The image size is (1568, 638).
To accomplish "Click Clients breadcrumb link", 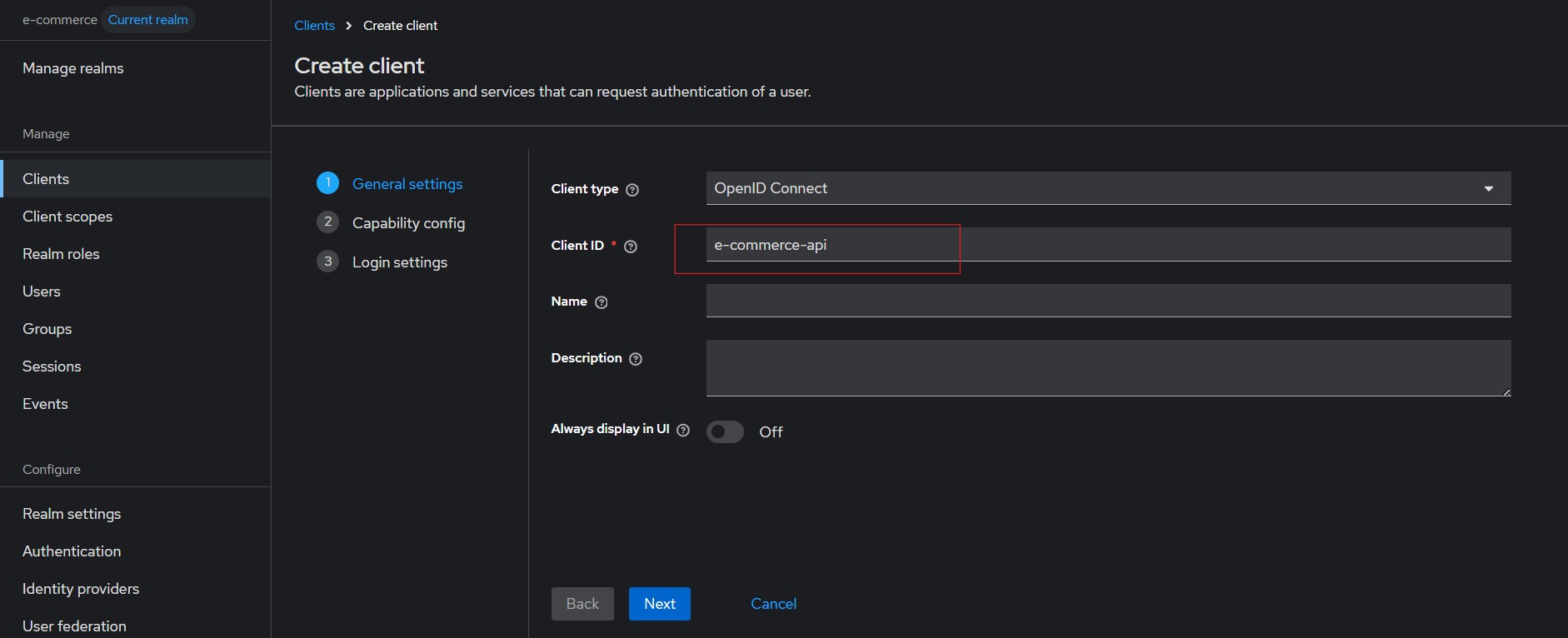I will pos(314,26).
